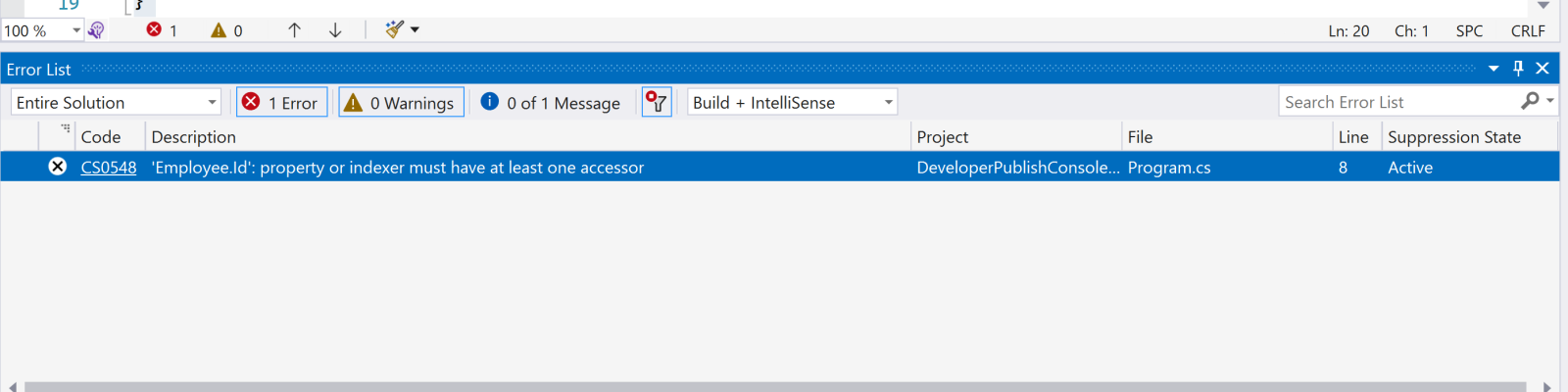The width and height of the screenshot is (1568, 392).
Task: Open the code cleanup broom icon
Action: pyautogui.click(x=394, y=29)
